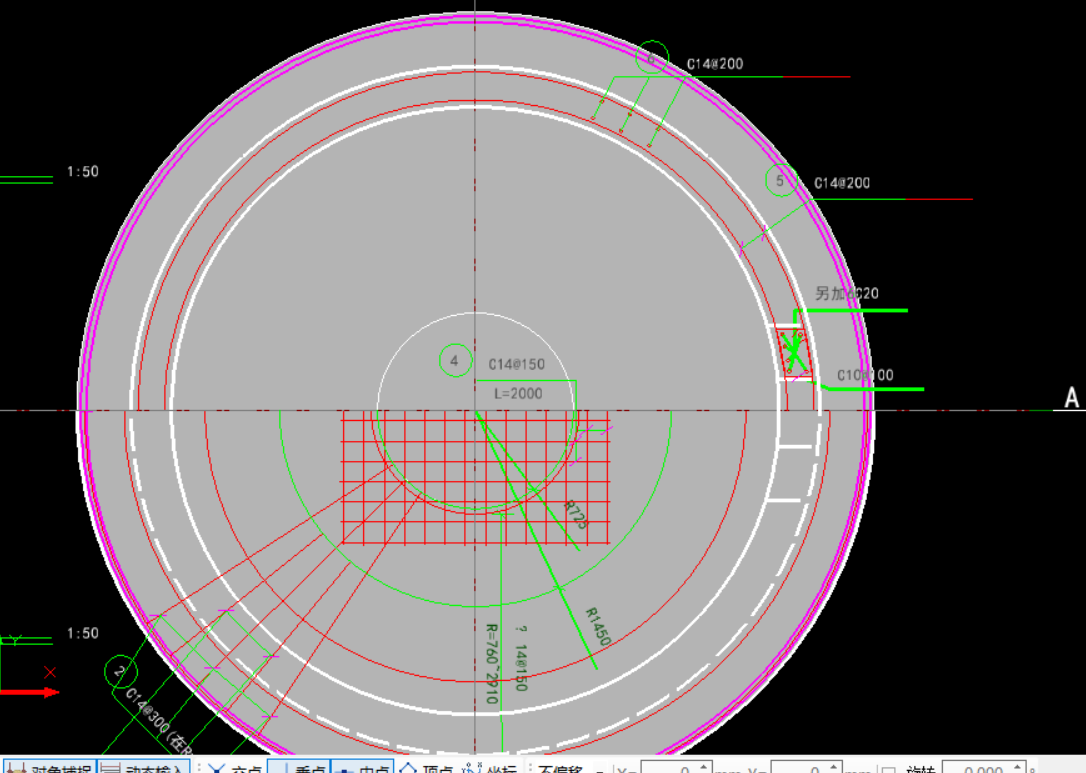Select the C10@100 annotation
Viewport: 1086px width, 773px height.
[x=865, y=375]
